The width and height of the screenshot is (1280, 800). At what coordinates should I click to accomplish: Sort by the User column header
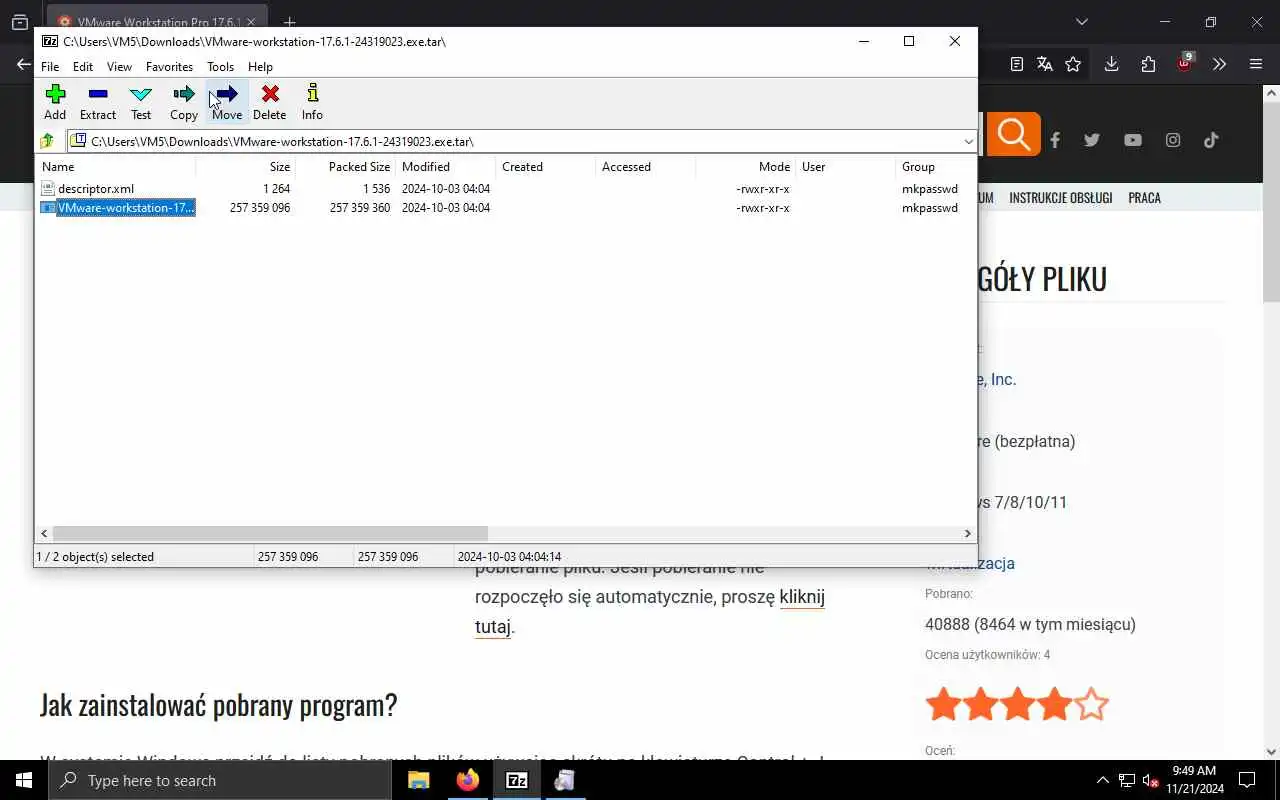click(846, 167)
